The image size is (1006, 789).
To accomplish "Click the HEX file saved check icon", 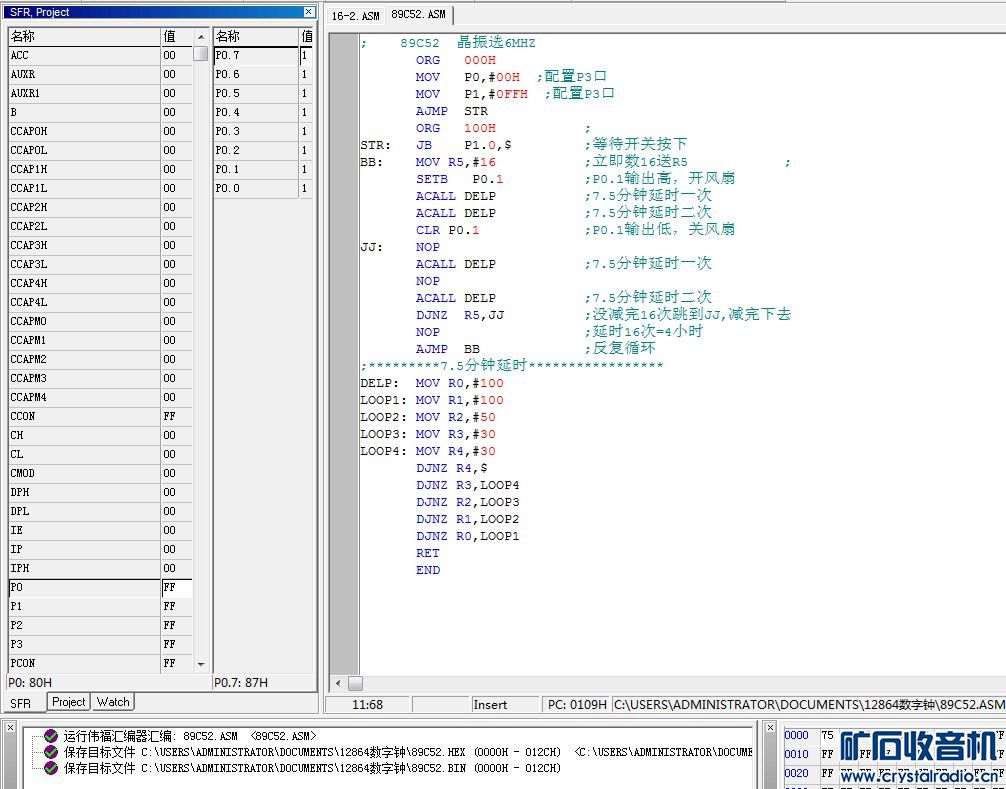I will 51,752.
